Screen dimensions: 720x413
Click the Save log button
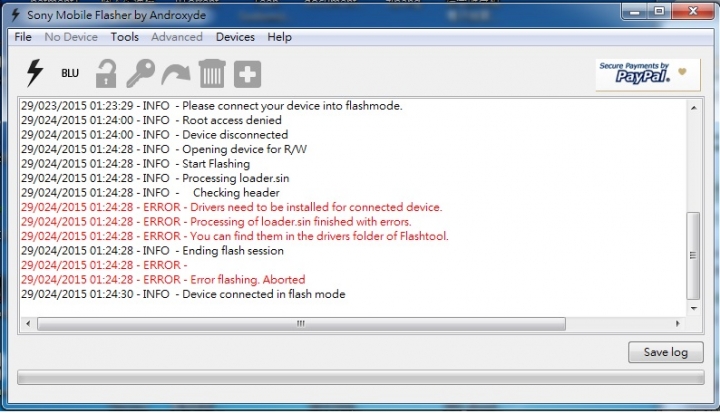pos(665,352)
